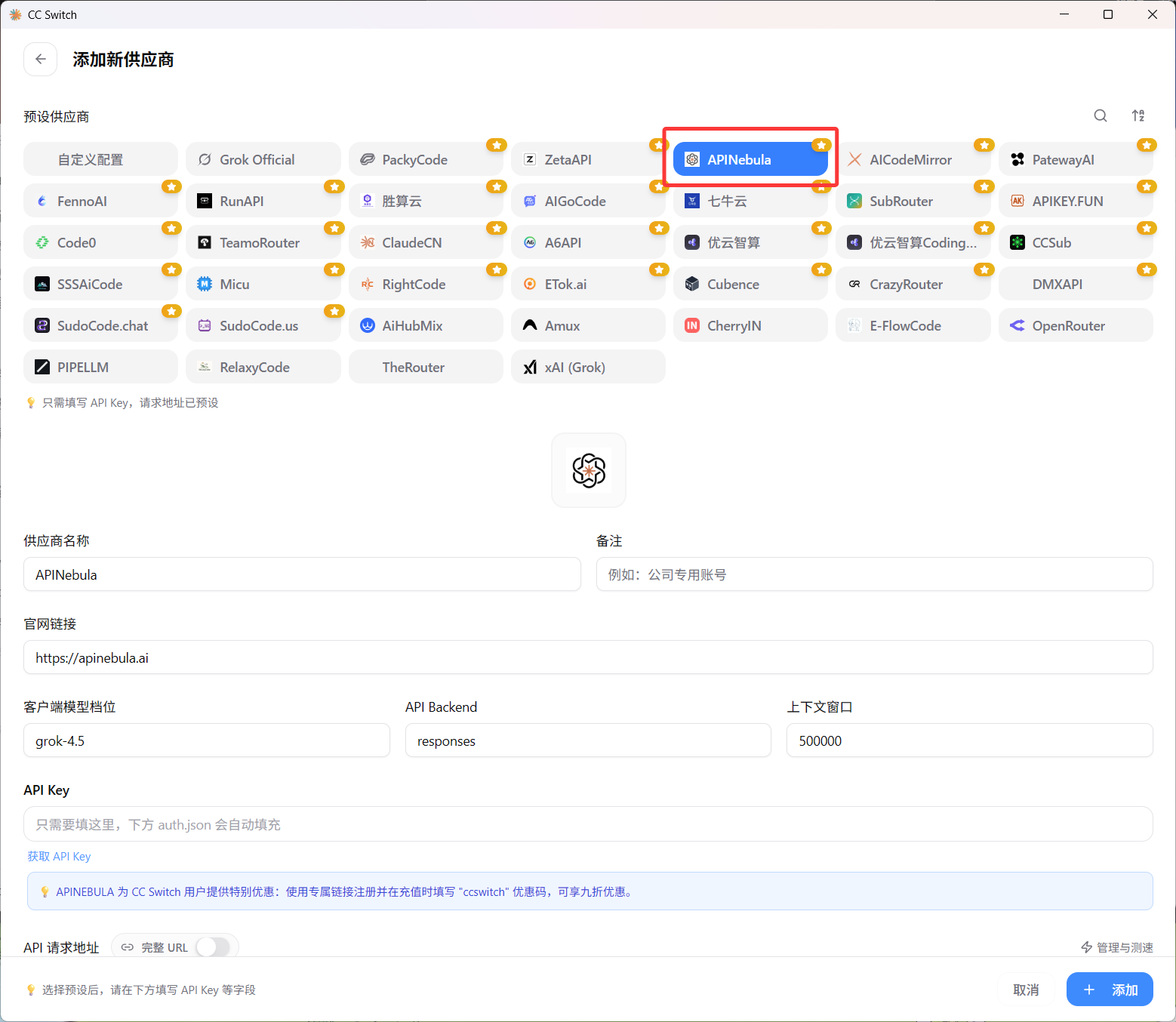Pick the xAI (Grok) preset
1176x1022 pixels.
click(588, 367)
